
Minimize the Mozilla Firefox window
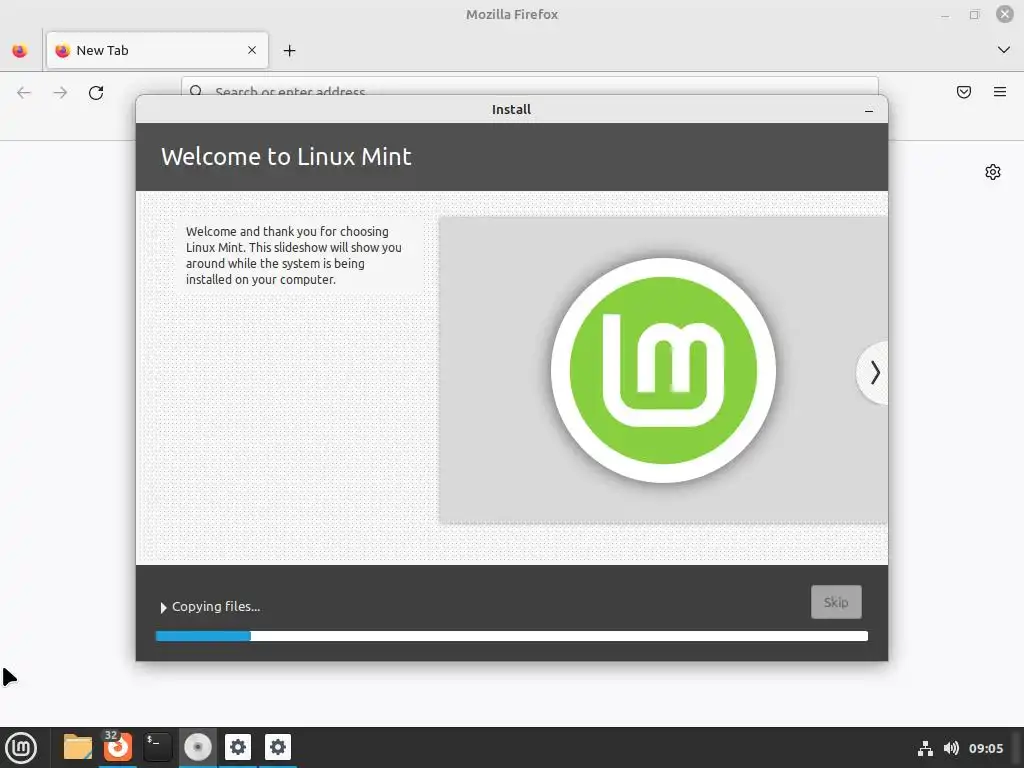[x=945, y=14]
